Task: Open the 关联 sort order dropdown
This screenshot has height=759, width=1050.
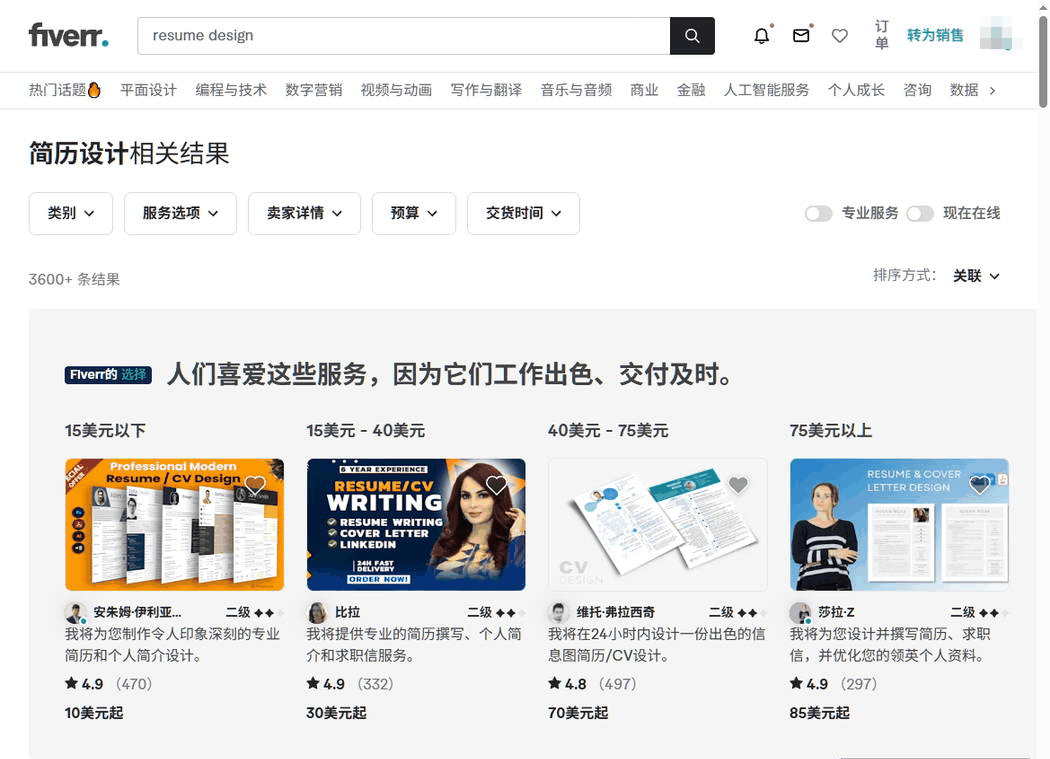Action: pyautogui.click(x=976, y=276)
